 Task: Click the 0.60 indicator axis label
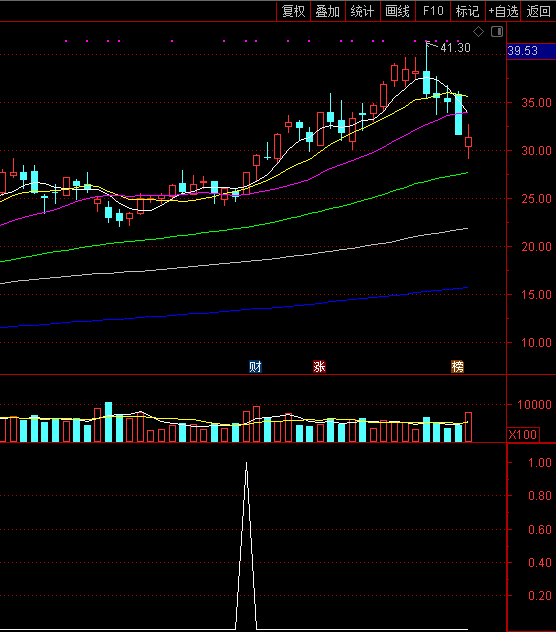point(540,529)
